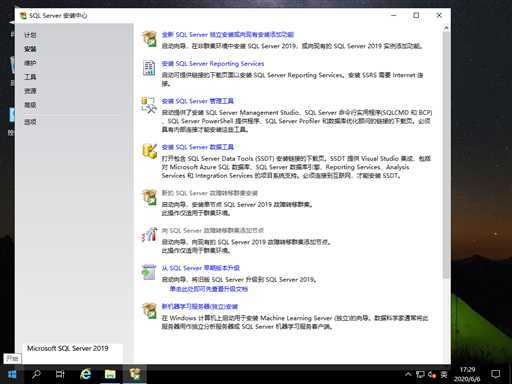Viewport: 512px width, 384px height.
Task: Open the 维护 (Maintenance) page
Action: click(30, 63)
